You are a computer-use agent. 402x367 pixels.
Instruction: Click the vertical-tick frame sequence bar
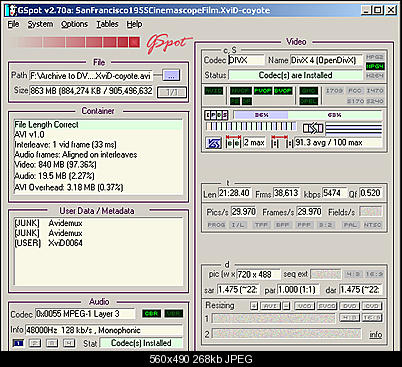[251, 127]
